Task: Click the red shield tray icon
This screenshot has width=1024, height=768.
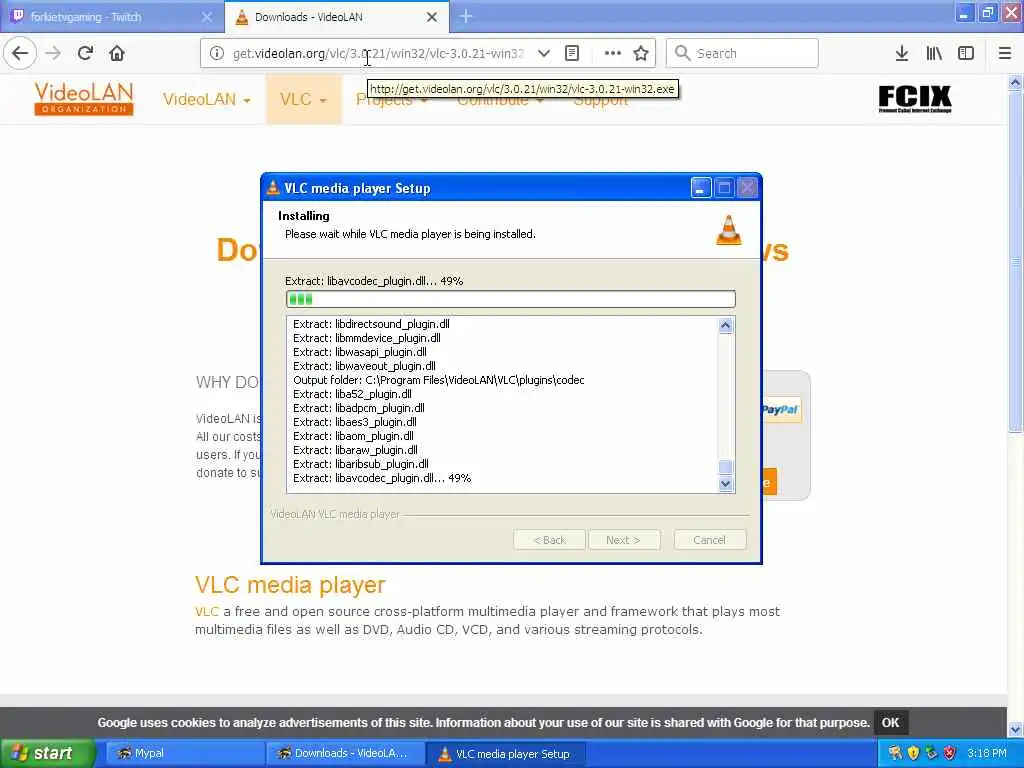Action: (x=950, y=753)
